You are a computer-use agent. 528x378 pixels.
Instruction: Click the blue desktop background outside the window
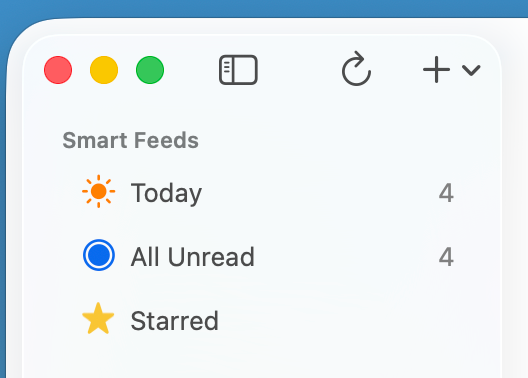(263, 7)
